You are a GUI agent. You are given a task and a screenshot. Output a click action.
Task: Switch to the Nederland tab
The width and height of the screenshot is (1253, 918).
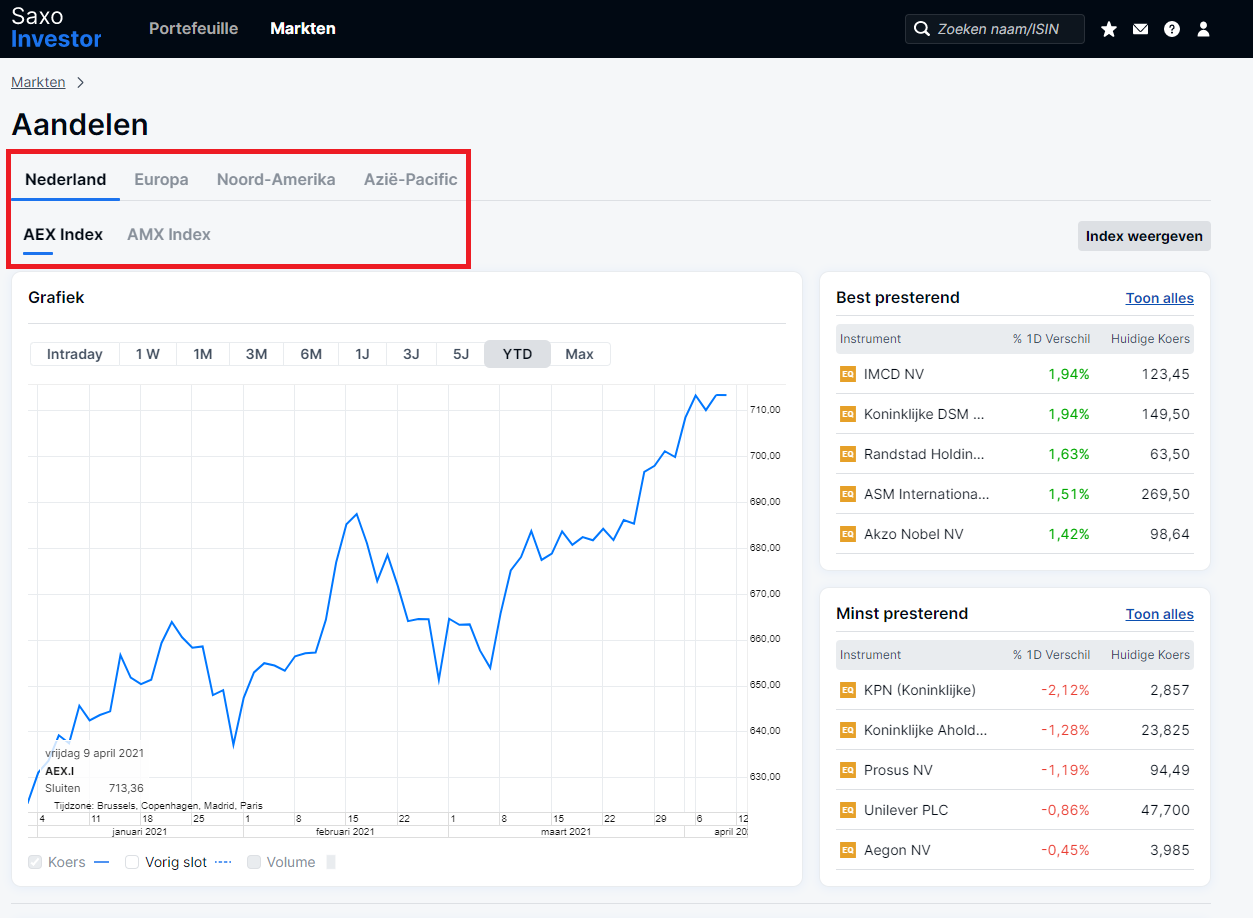(66, 180)
